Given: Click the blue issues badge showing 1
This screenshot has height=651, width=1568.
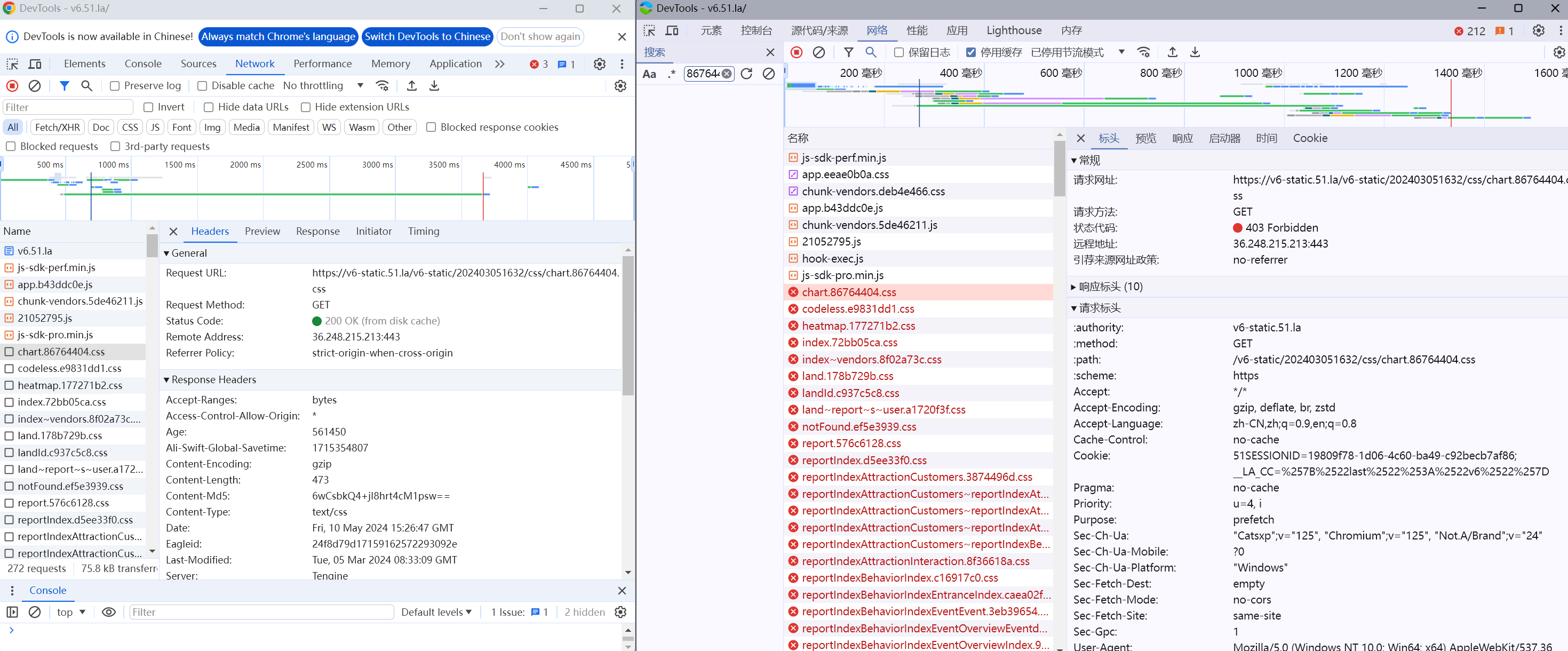Looking at the screenshot, I should coord(567,64).
